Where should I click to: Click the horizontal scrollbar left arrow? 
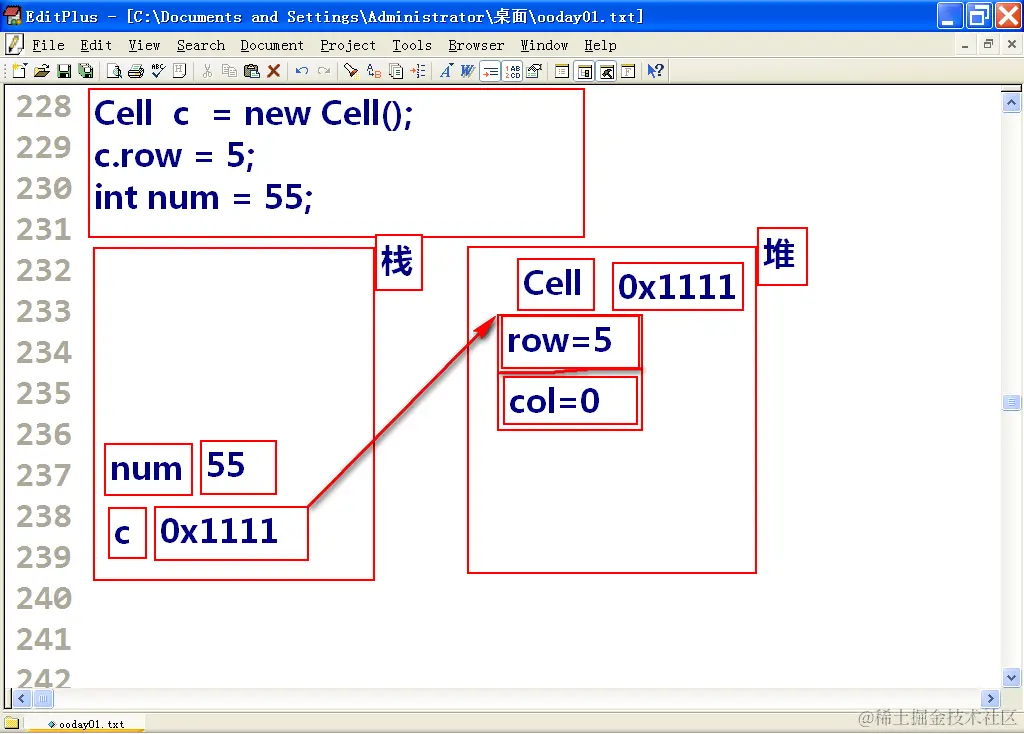click(22, 699)
